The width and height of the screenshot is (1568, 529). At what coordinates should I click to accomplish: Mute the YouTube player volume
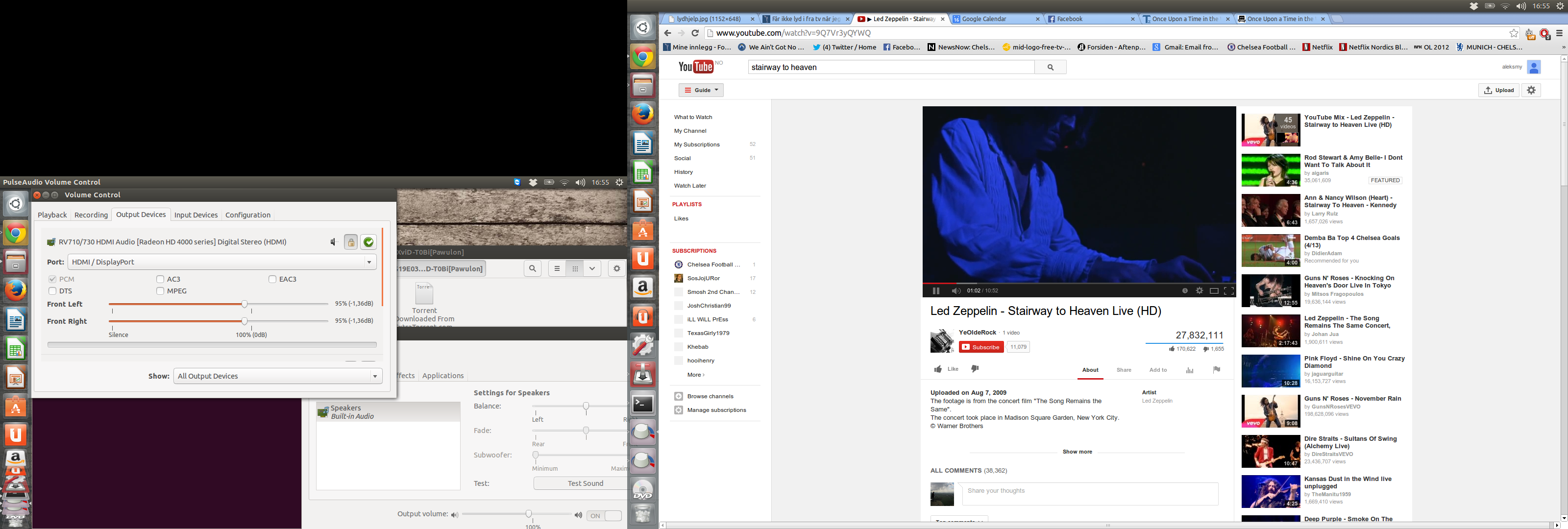(x=956, y=291)
